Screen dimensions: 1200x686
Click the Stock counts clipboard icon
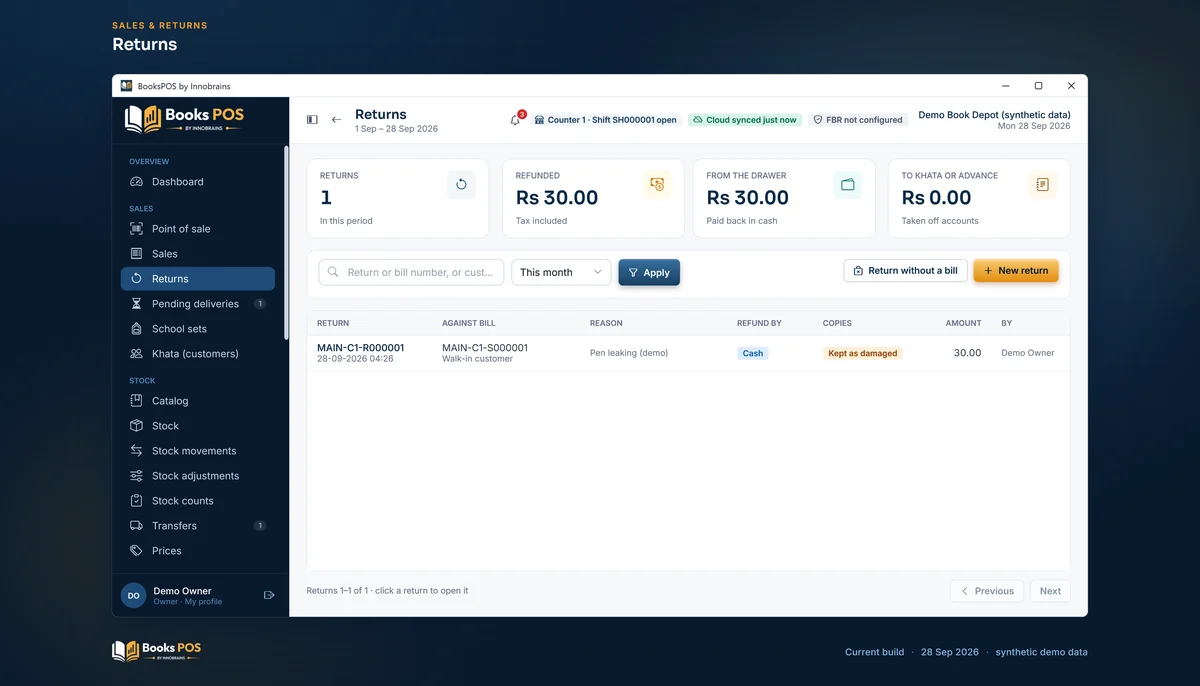(x=137, y=501)
